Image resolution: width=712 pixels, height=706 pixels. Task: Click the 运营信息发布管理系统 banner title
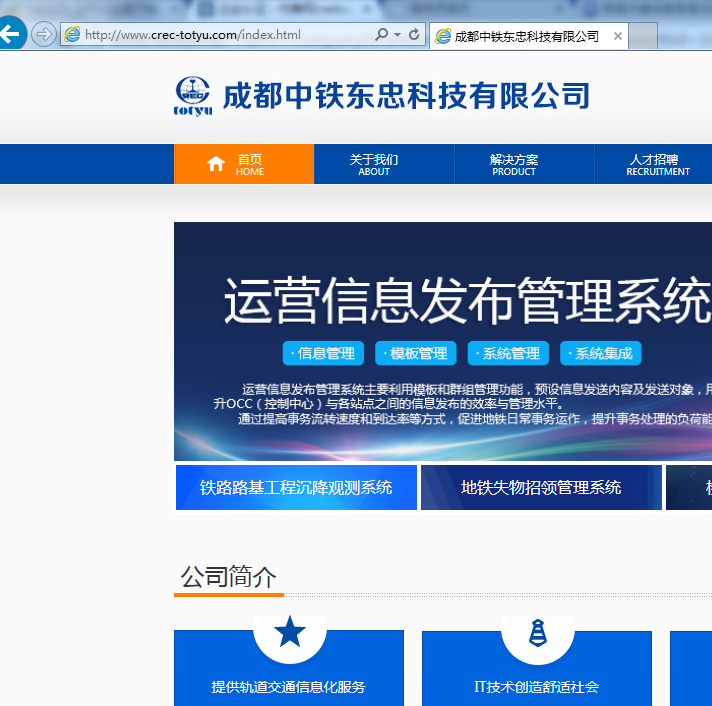(467, 300)
